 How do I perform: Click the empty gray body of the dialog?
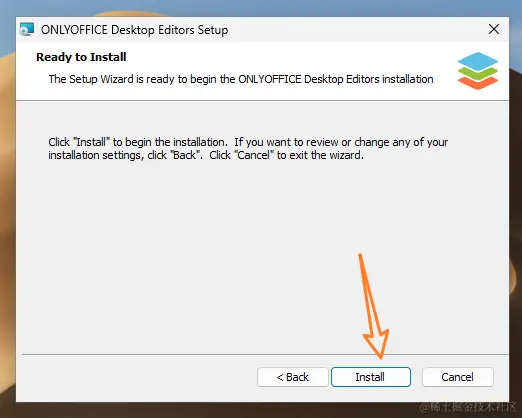pos(200,250)
